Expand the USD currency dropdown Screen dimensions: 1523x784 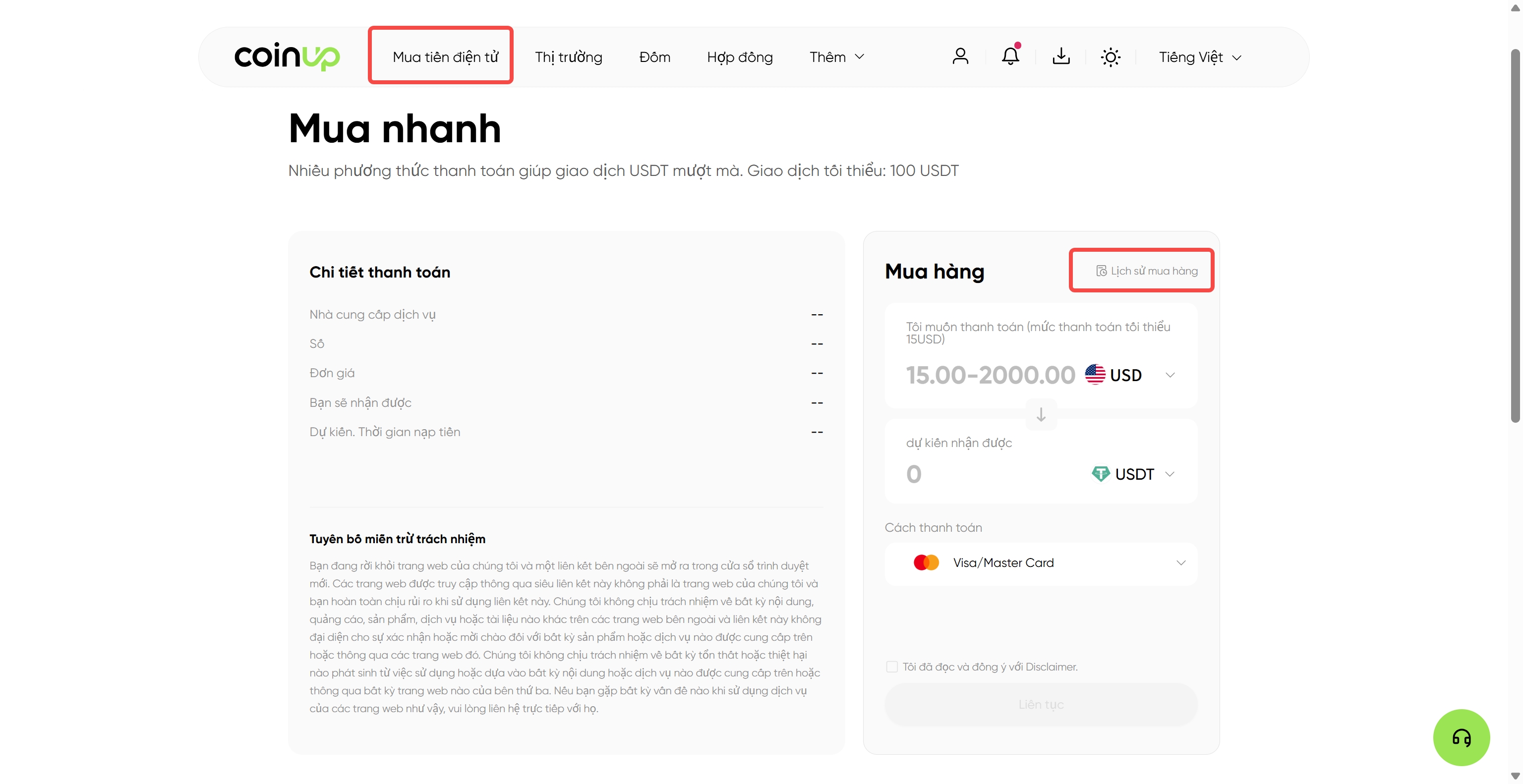pos(1130,375)
